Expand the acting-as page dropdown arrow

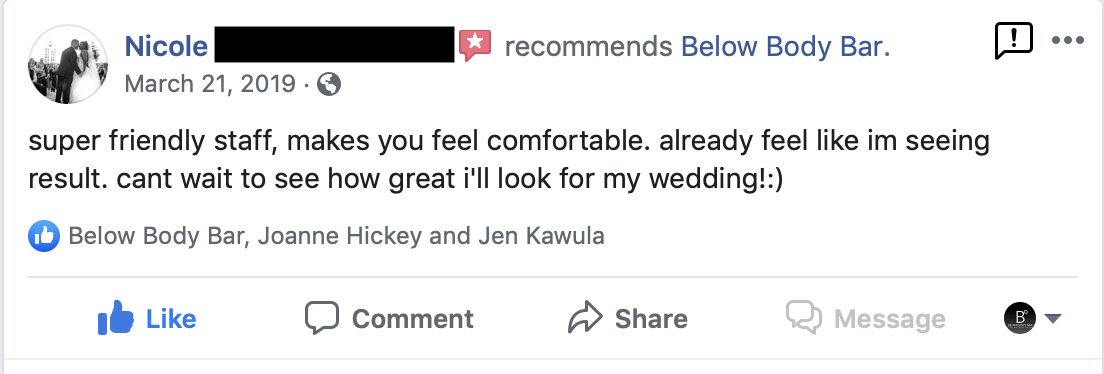(1053, 319)
